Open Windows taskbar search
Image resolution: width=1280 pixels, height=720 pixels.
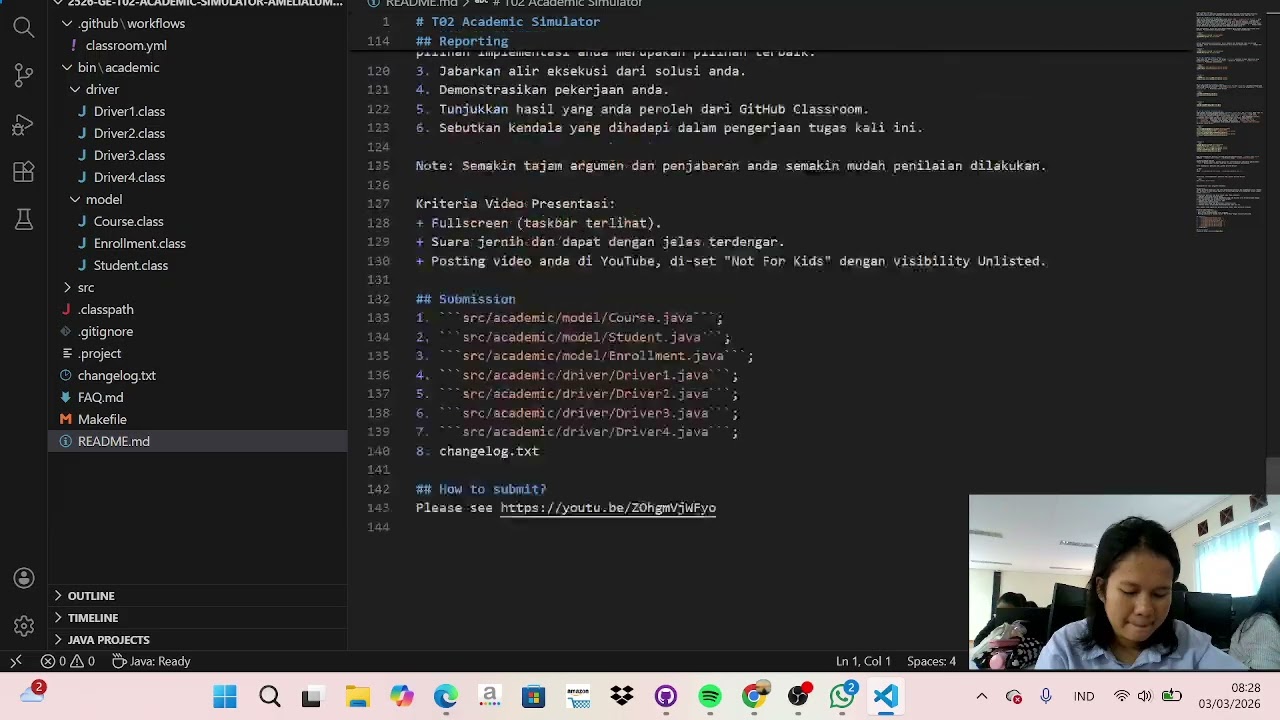pos(269,696)
